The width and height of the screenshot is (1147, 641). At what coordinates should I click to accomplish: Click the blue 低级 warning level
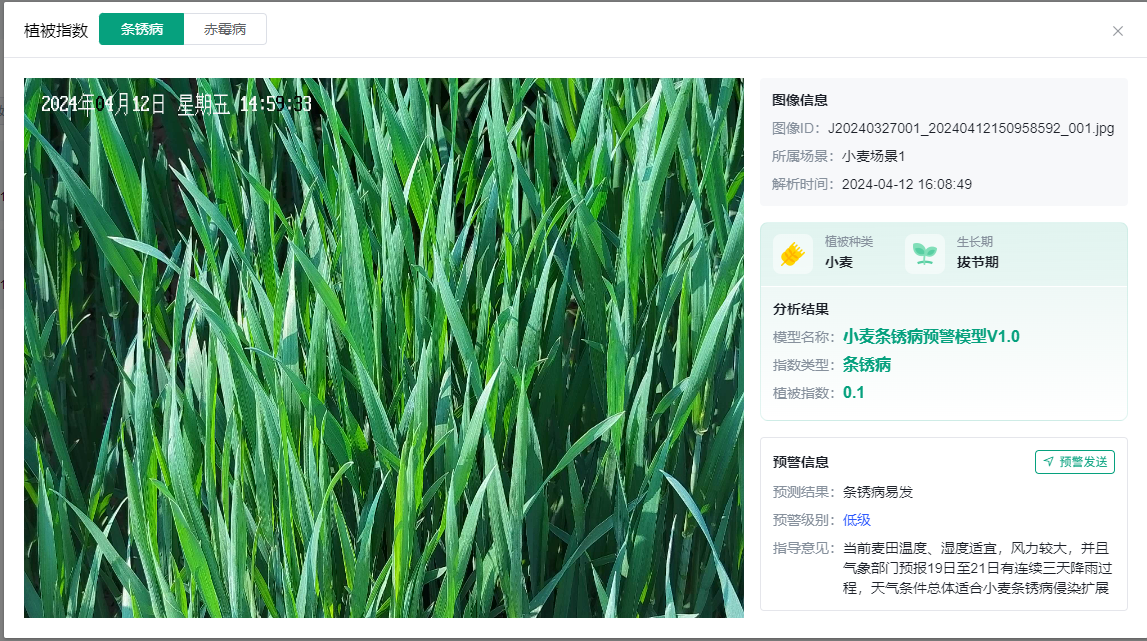click(857, 520)
